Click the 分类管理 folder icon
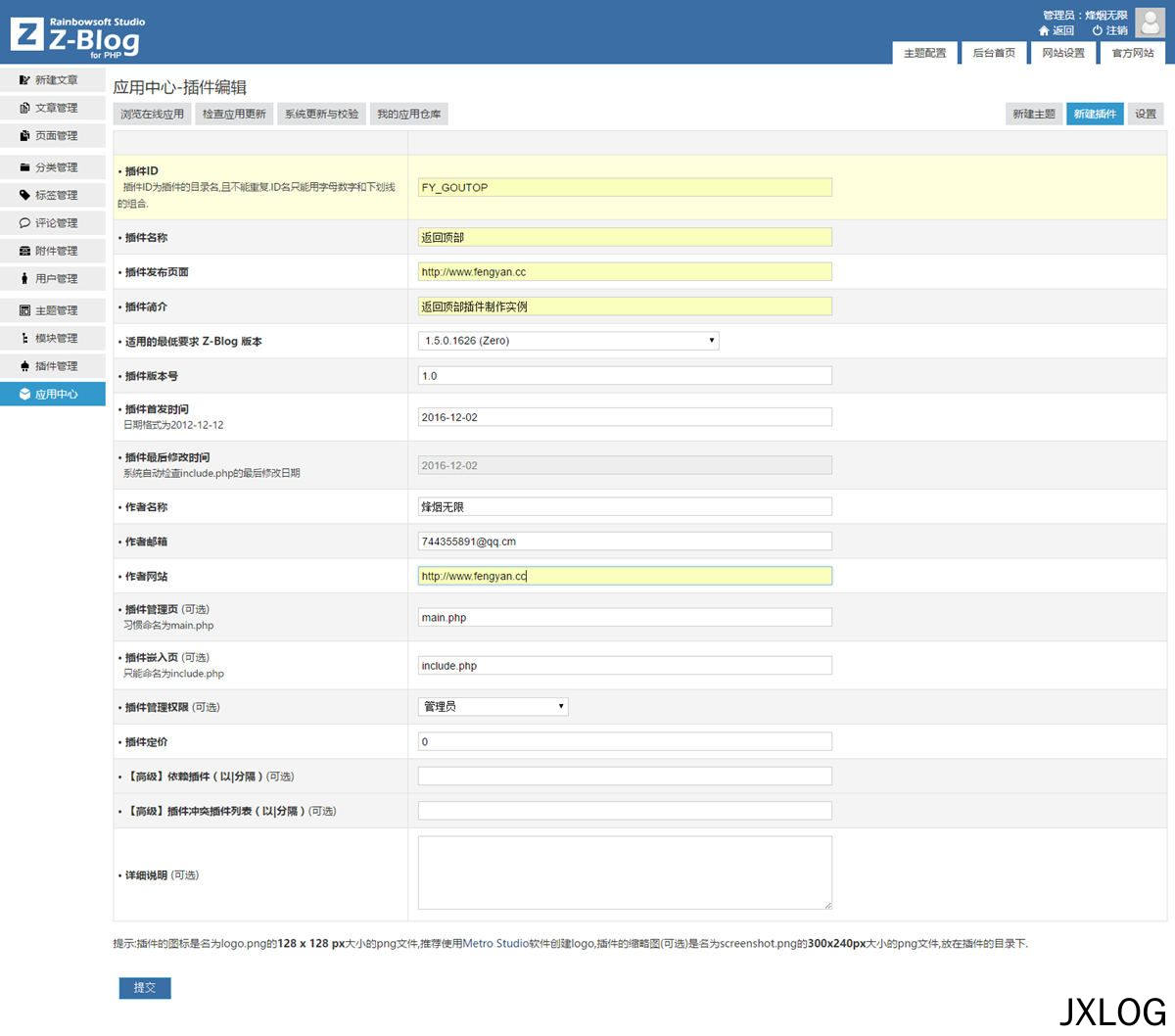The height and width of the screenshot is (1036, 1175). 24,167
